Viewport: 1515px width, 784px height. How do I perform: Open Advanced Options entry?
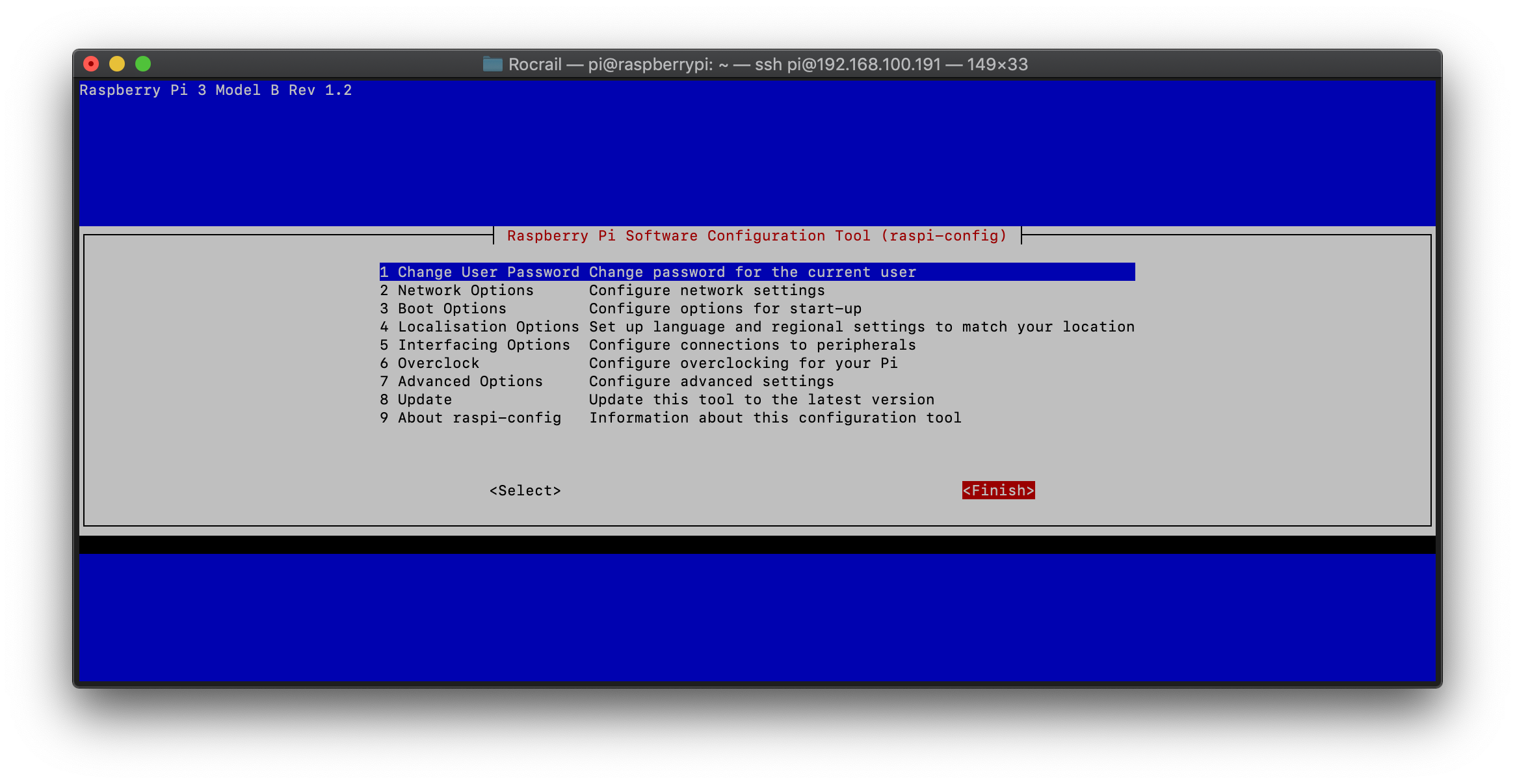click(469, 382)
